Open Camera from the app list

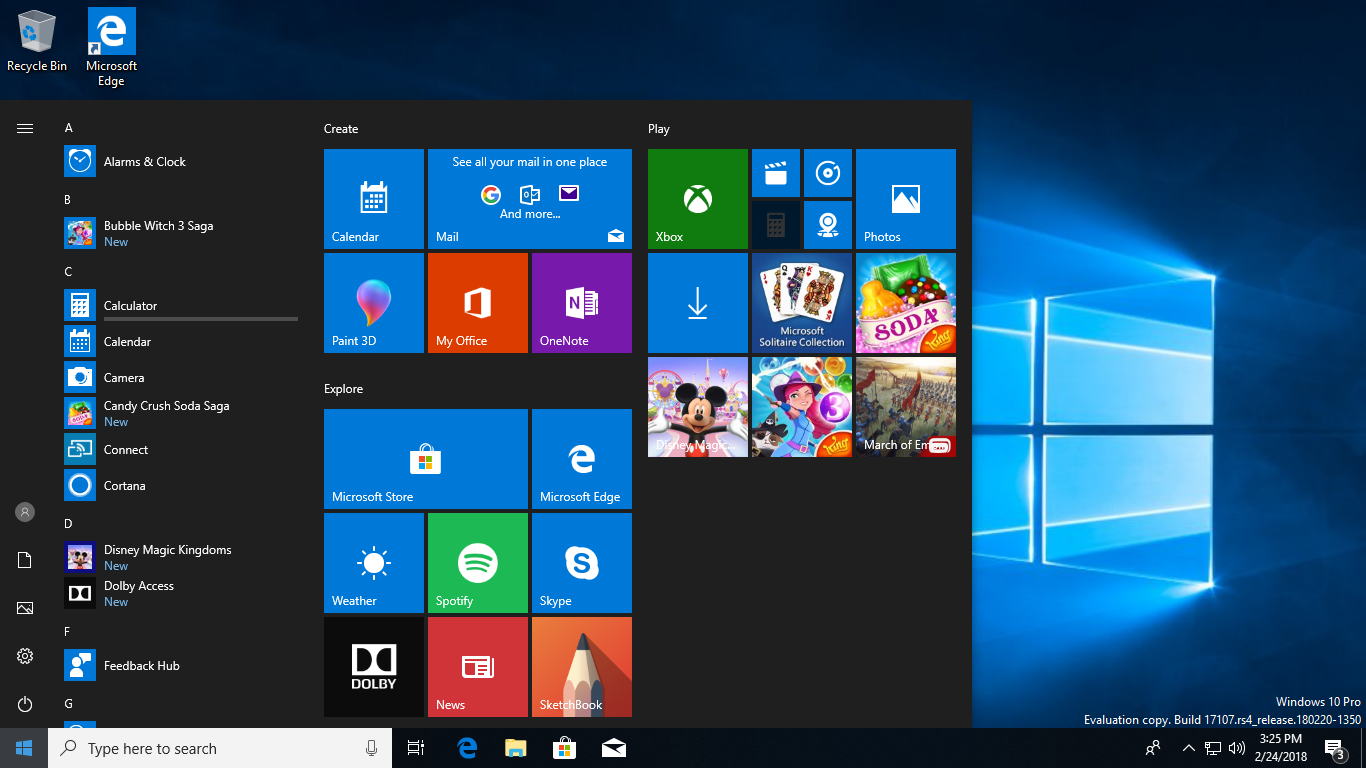181,378
